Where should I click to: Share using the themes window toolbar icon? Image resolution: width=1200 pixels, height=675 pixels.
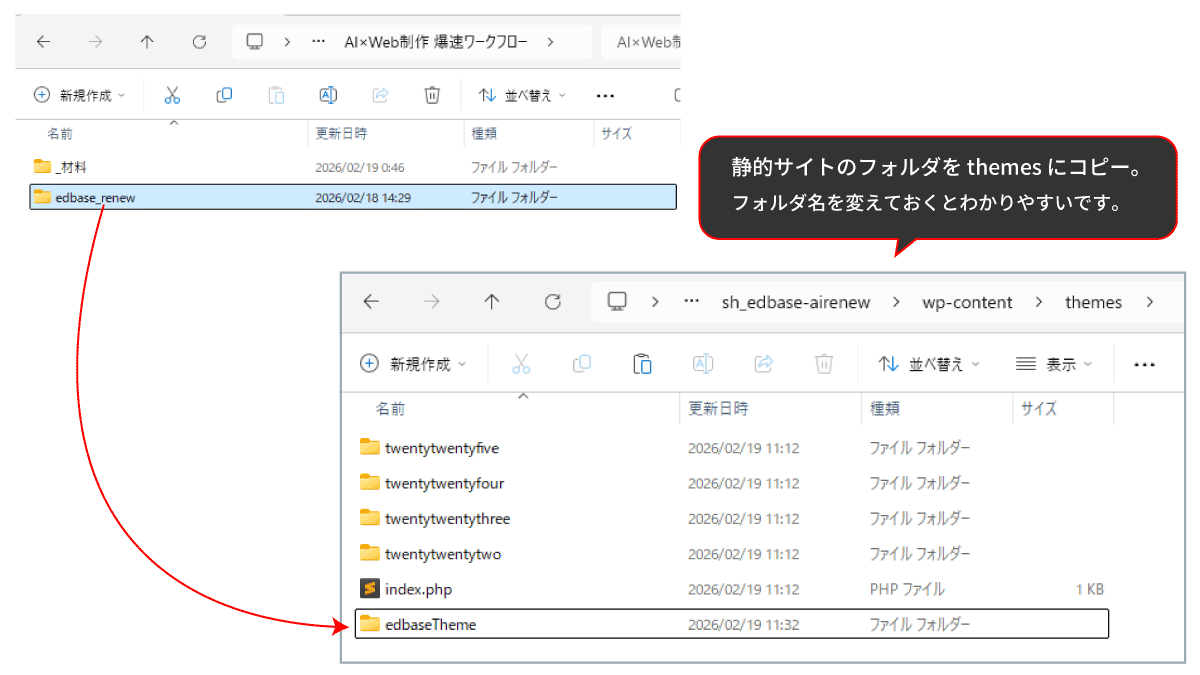click(763, 364)
